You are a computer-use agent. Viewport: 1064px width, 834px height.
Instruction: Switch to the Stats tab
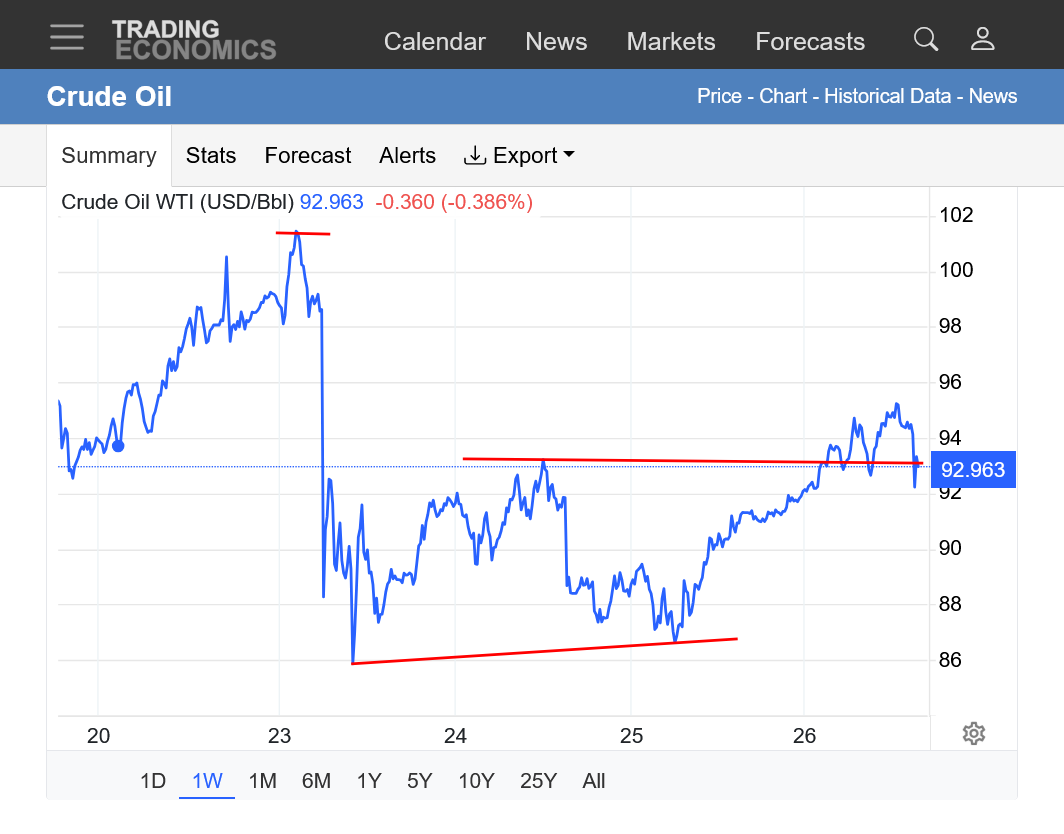tap(211, 156)
